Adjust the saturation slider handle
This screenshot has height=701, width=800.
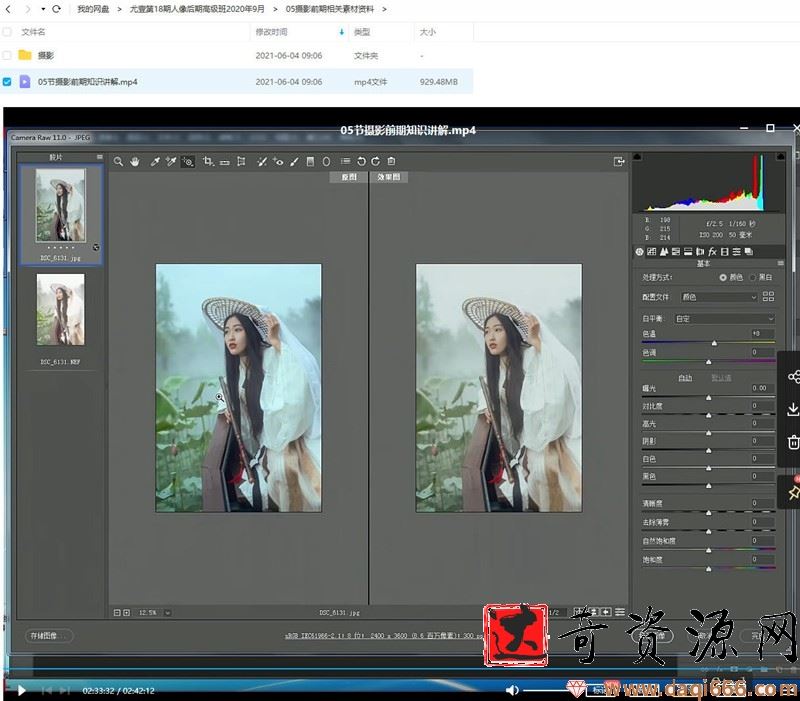[x=709, y=569]
